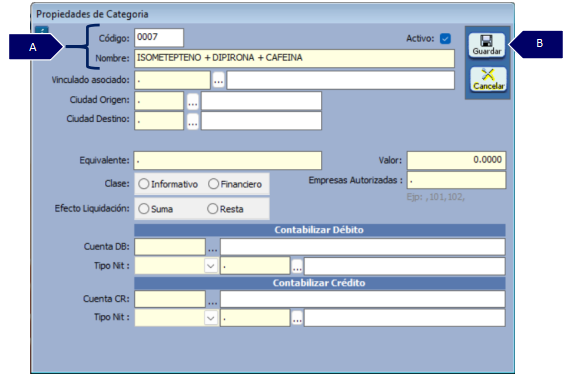
Task: Click the Ciudad Destino name field
Action: [261, 121]
